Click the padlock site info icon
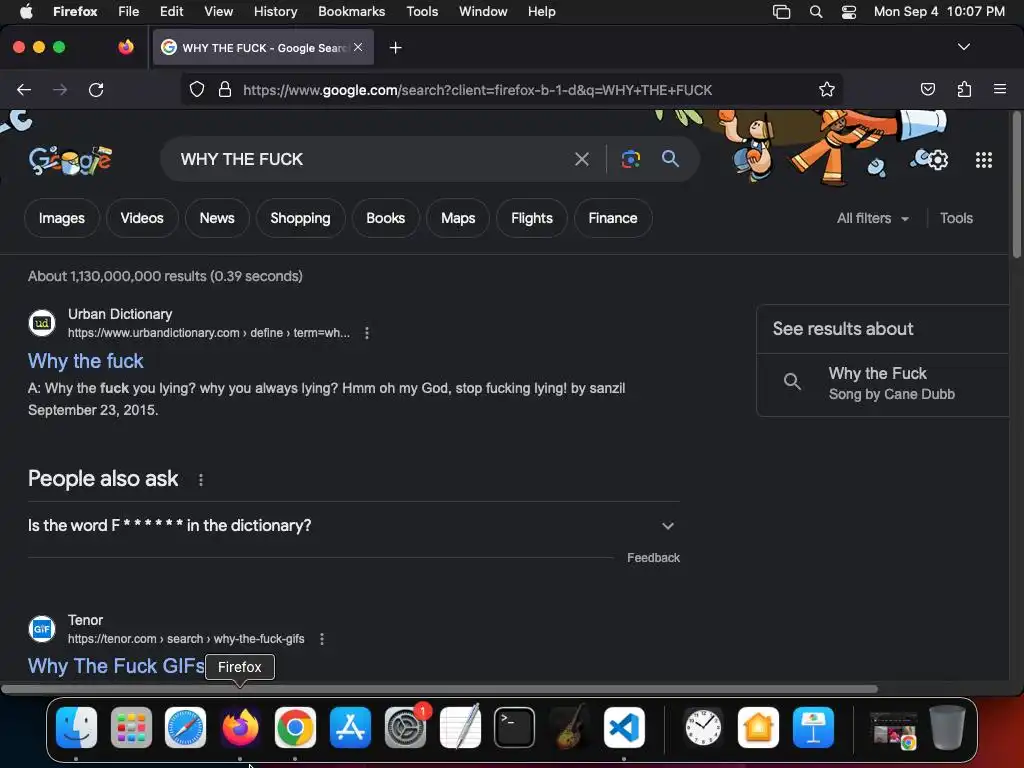The height and width of the screenshot is (768, 1024). [225, 89]
